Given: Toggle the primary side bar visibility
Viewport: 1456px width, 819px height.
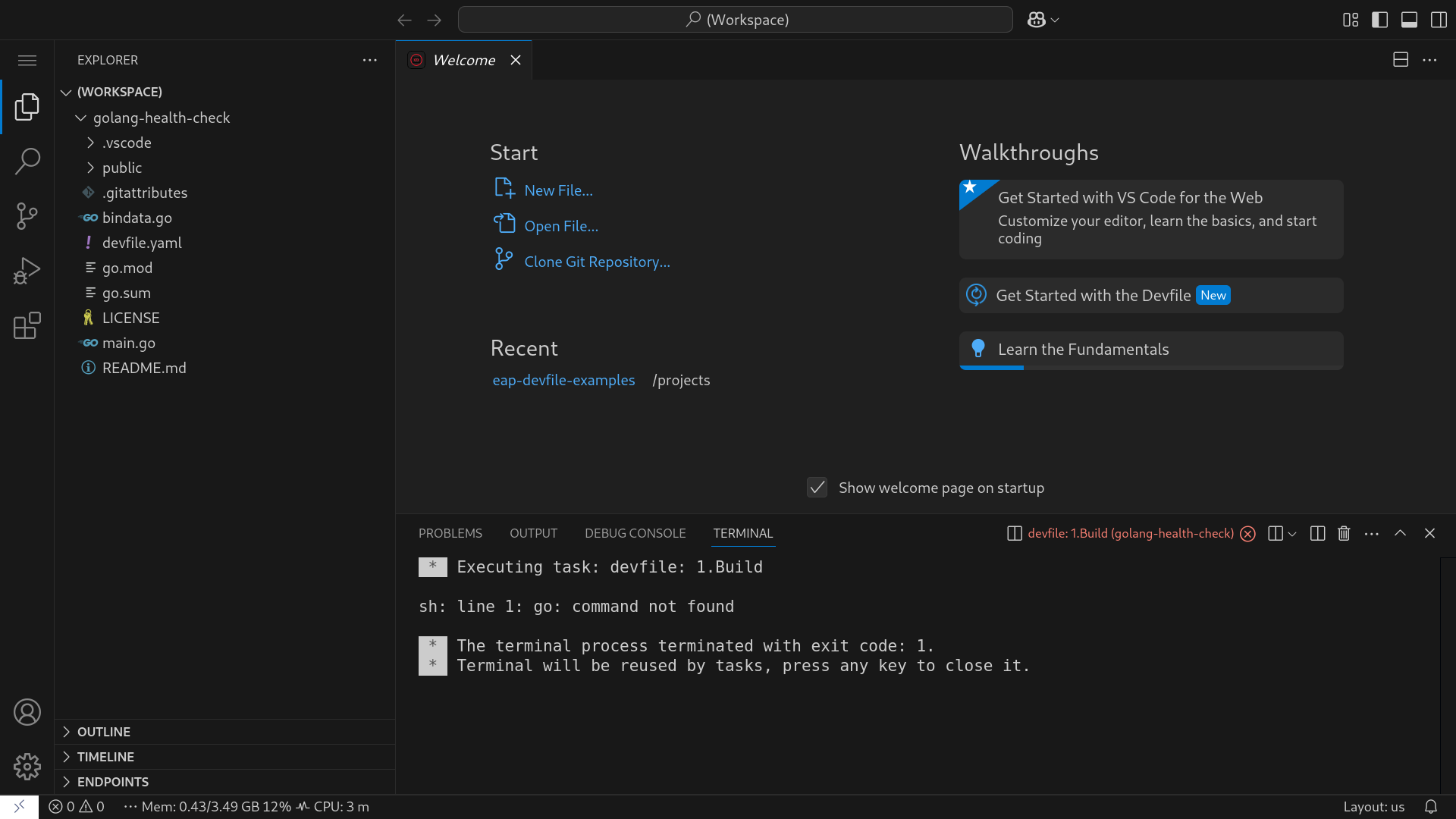Looking at the screenshot, I should coord(1379,20).
